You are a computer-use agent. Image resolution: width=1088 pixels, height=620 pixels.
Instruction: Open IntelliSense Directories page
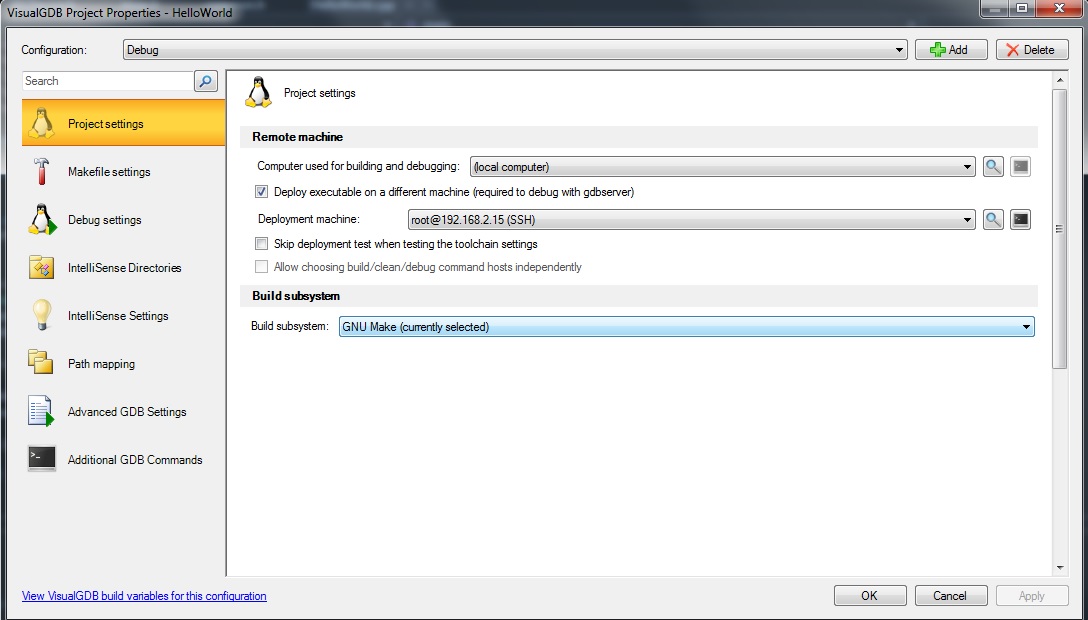pyautogui.click(x=124, y=267)
